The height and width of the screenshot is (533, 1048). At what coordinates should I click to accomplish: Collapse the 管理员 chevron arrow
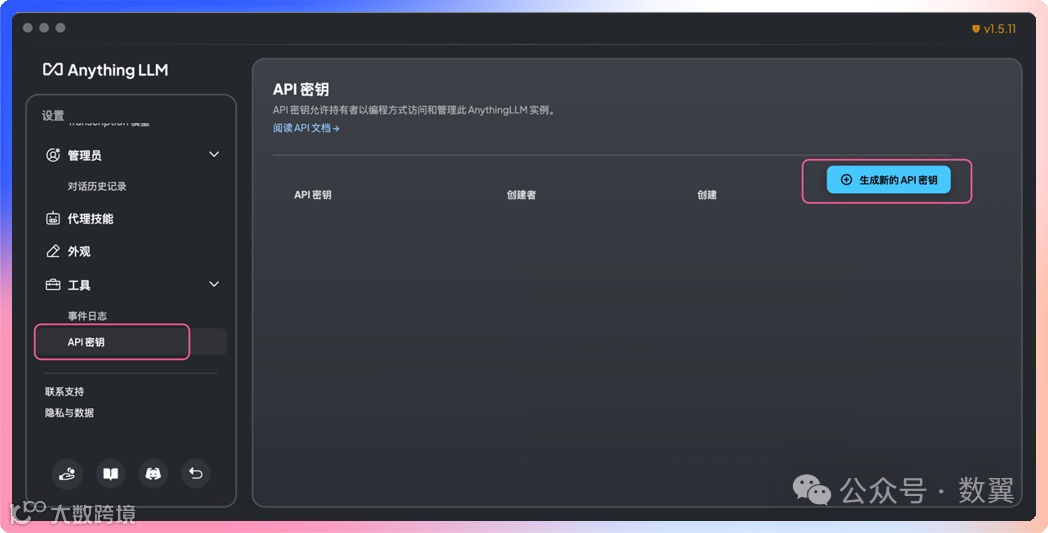coord(214,154)
